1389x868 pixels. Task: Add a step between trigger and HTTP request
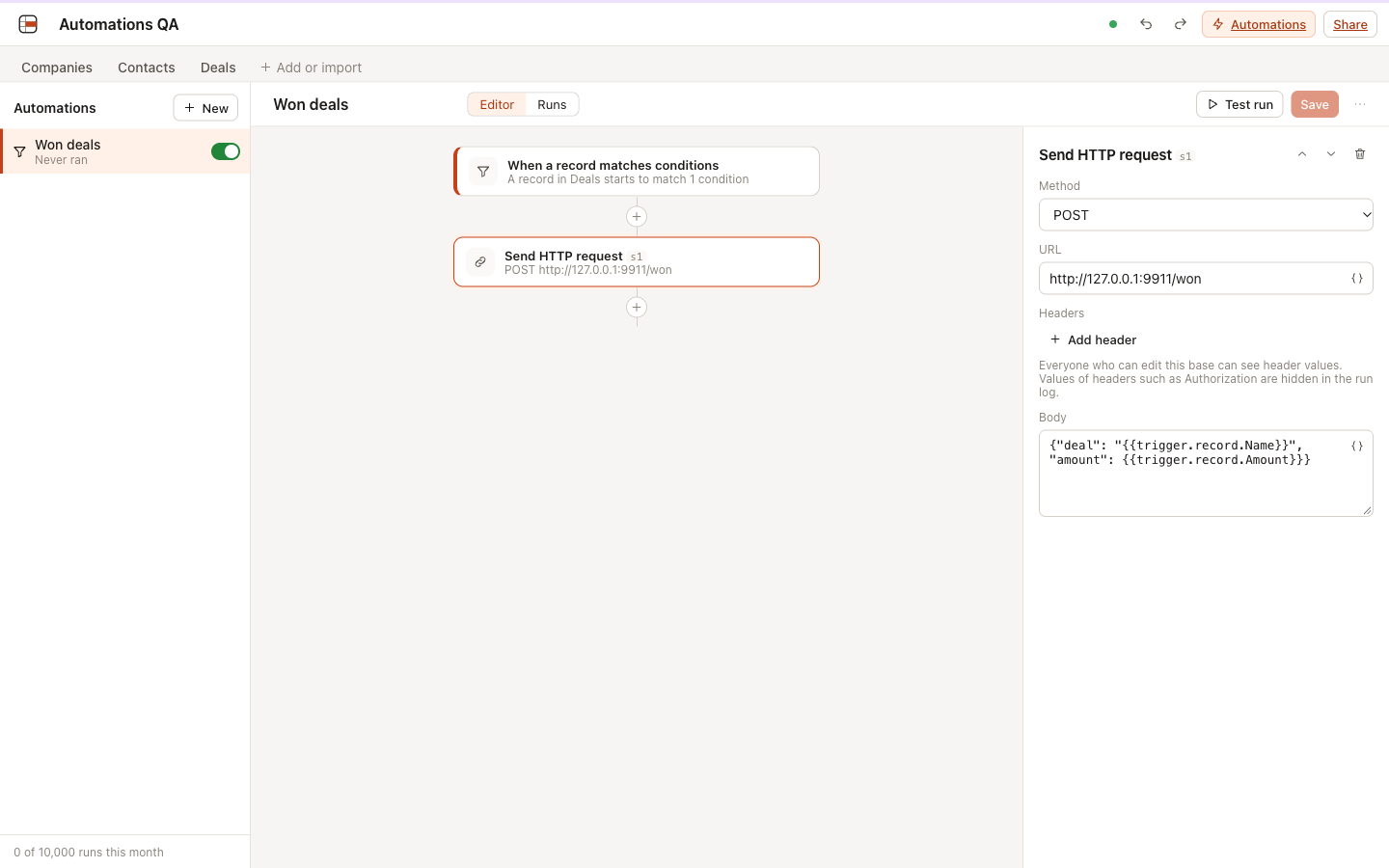coord(637,217)
